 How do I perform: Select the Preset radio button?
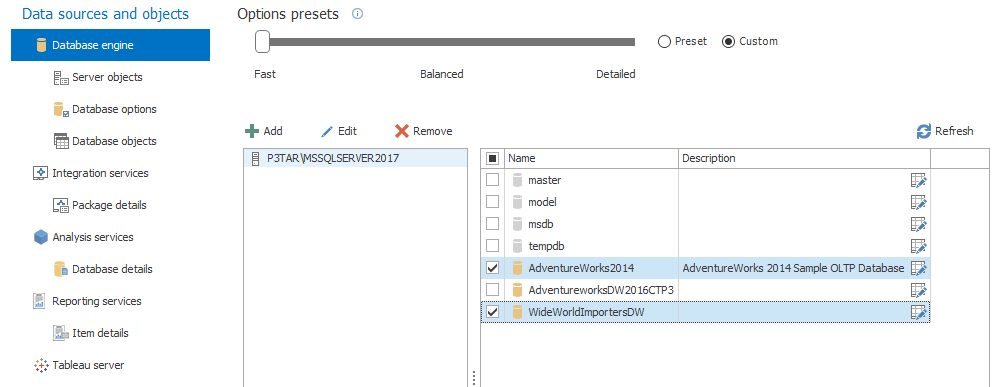pos(664,41)
